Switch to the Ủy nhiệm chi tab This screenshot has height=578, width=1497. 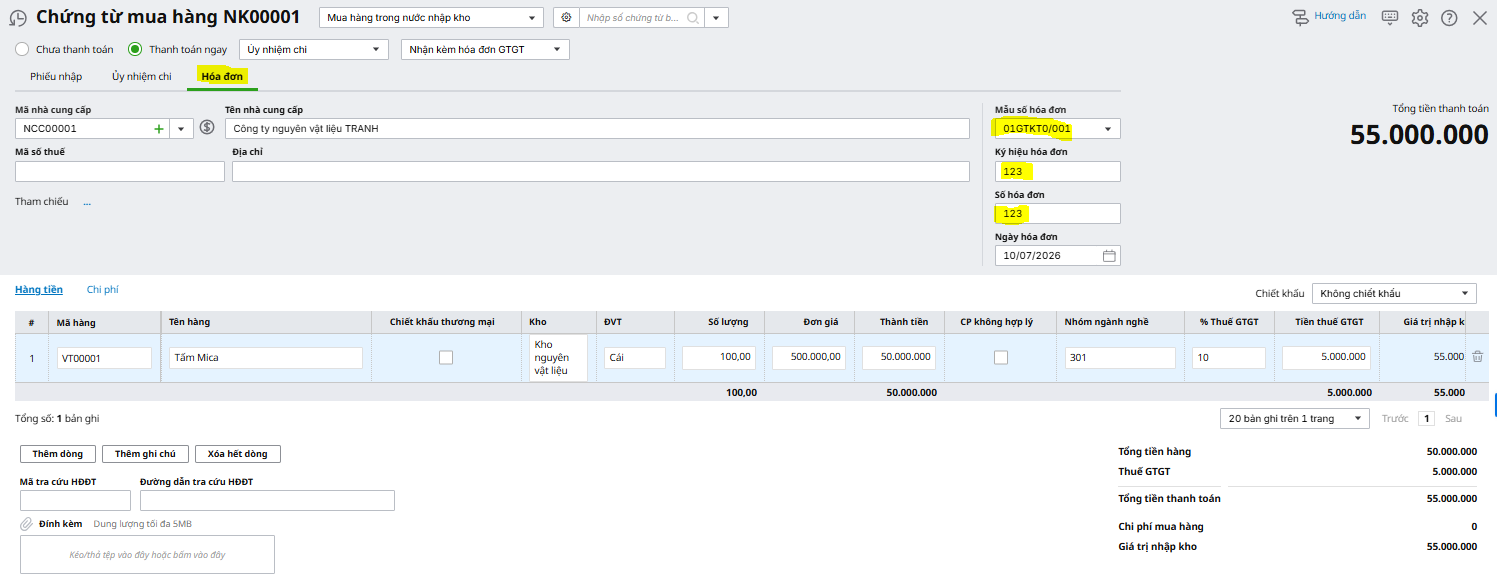(142, 76)
